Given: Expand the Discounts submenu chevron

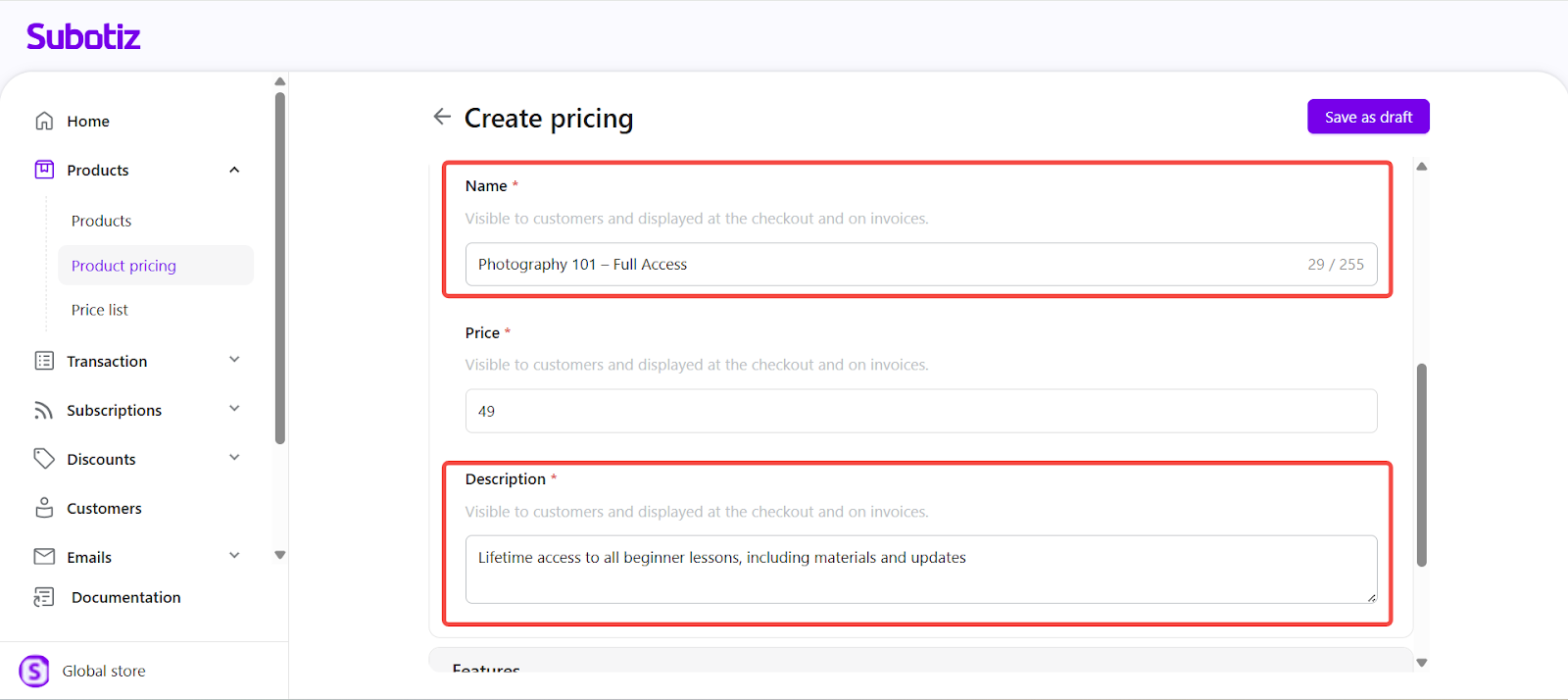Looking at the screenshot, I should 234,458.
